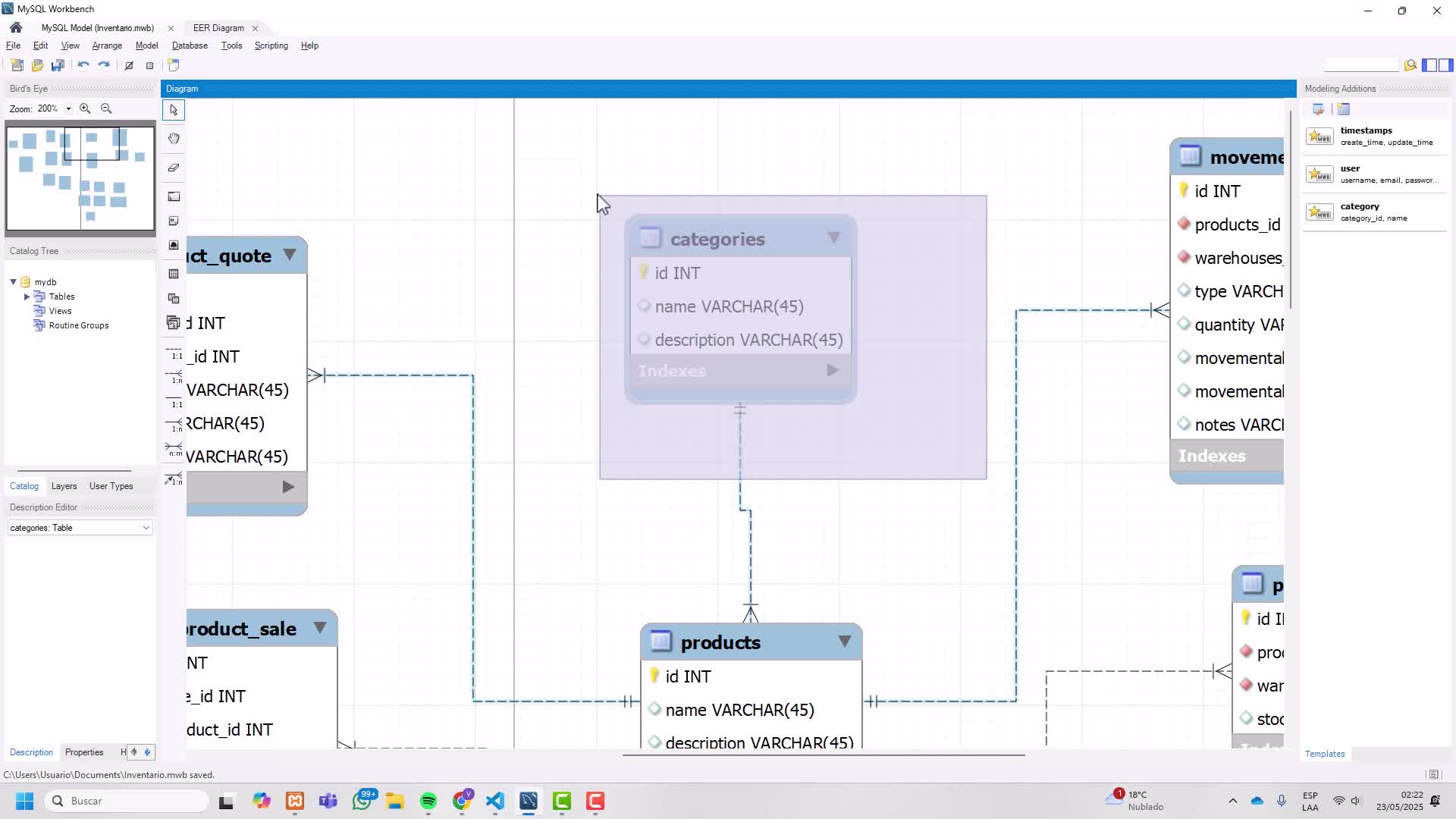
Task: Click the new table template icon
Action: point(1343,109)
